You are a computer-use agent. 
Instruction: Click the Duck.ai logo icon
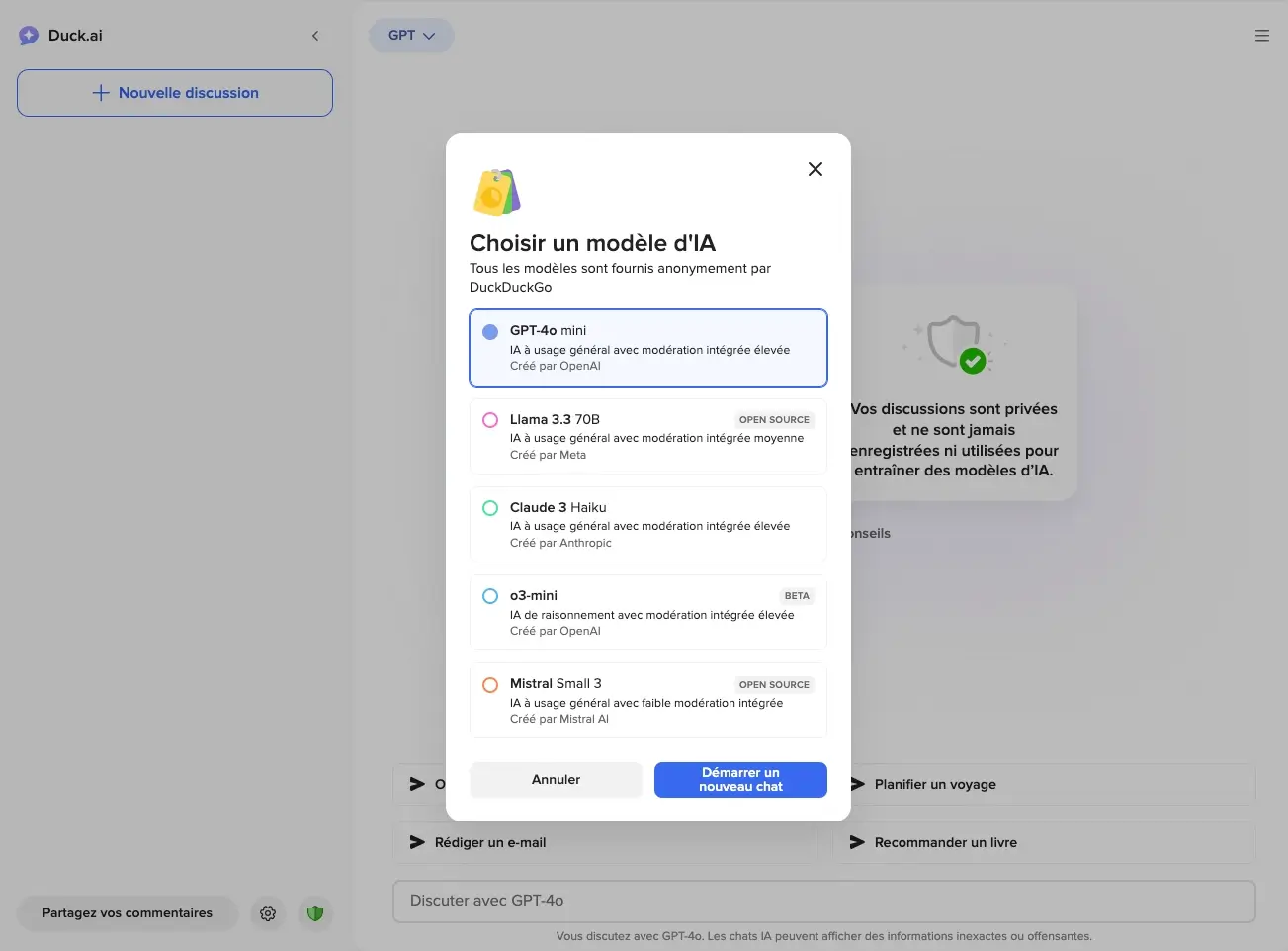[x=29, y=36]
